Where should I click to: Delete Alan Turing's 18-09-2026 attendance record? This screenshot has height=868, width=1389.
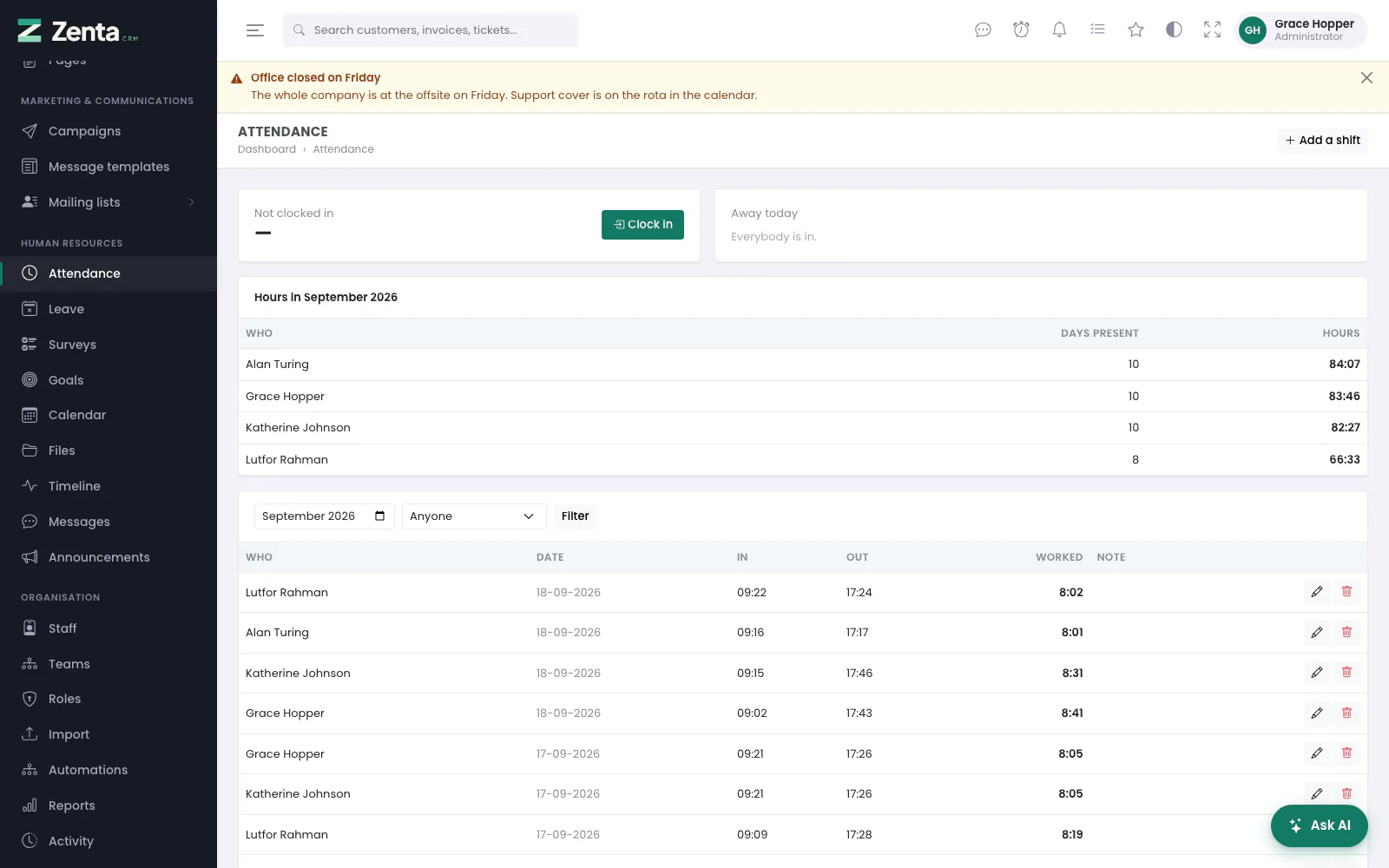pos(1346,632)
